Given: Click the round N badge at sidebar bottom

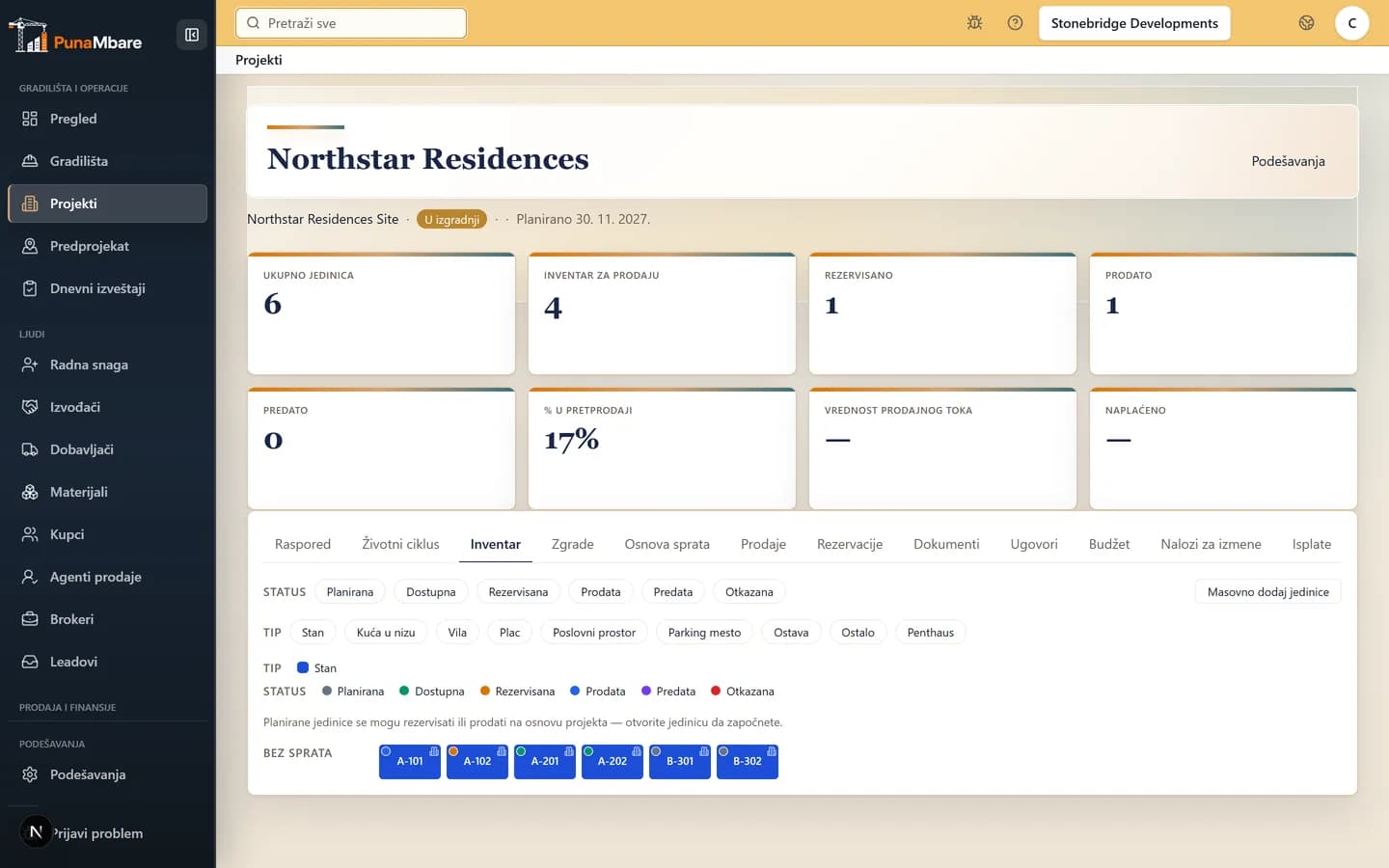Looking at the screenshot, I should click(x=36, y=831).
